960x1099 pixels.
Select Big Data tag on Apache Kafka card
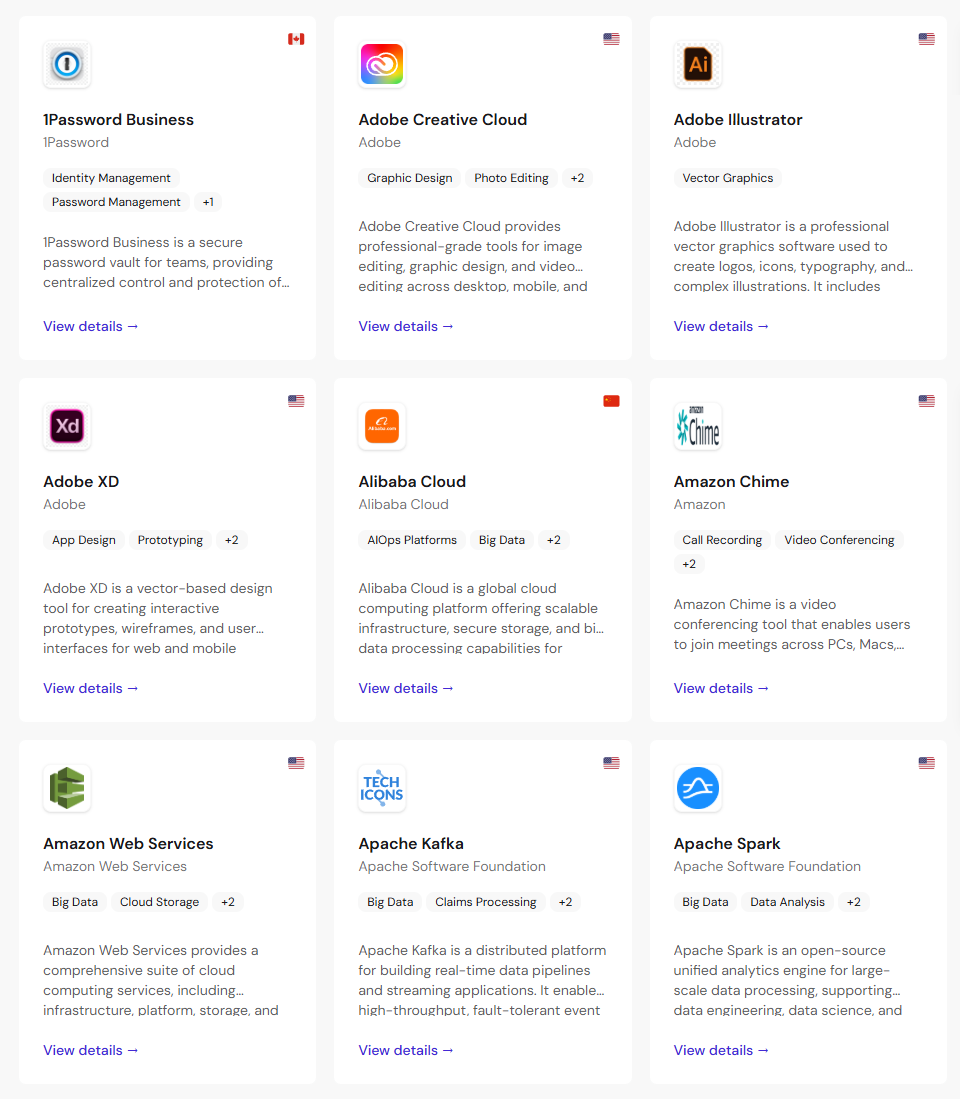[390, 901]
